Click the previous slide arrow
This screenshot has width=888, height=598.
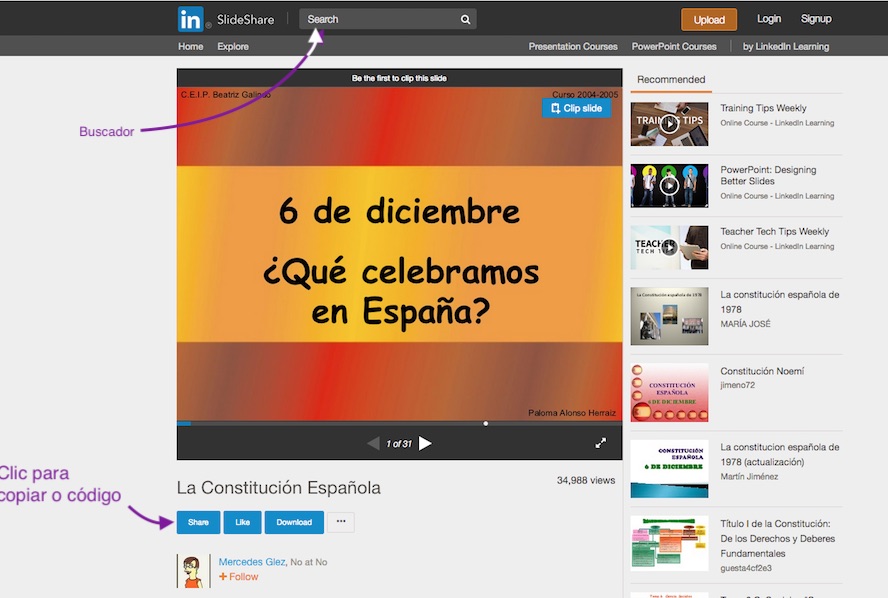click(x=373, y=442)
